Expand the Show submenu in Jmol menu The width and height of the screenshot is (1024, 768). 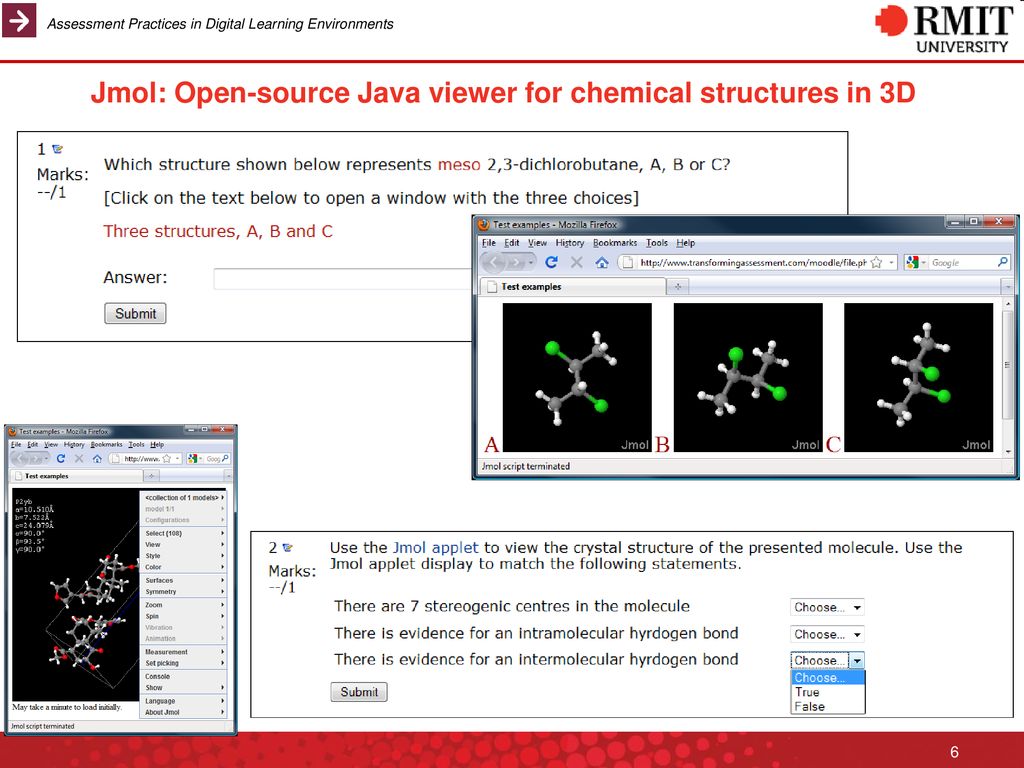coord(184,688)
